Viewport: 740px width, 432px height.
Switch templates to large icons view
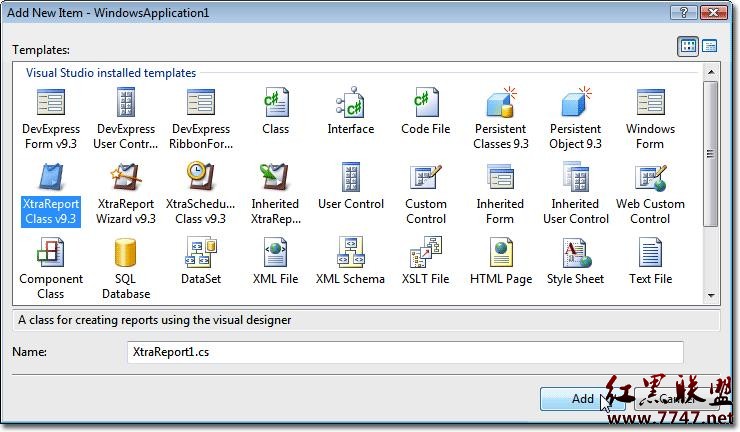[688, 46]
